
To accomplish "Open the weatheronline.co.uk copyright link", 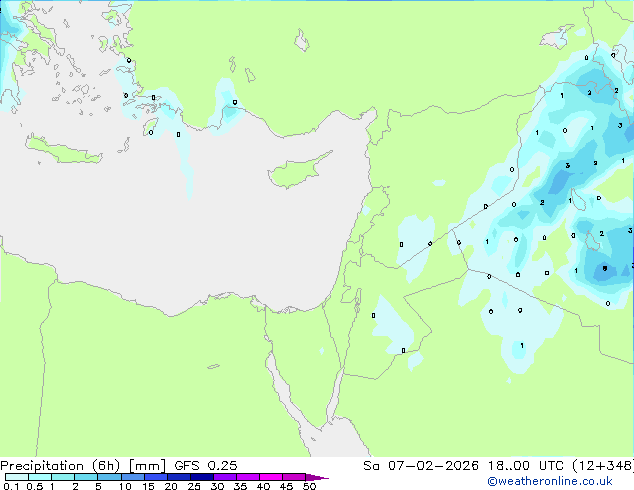I will (550, 481).
